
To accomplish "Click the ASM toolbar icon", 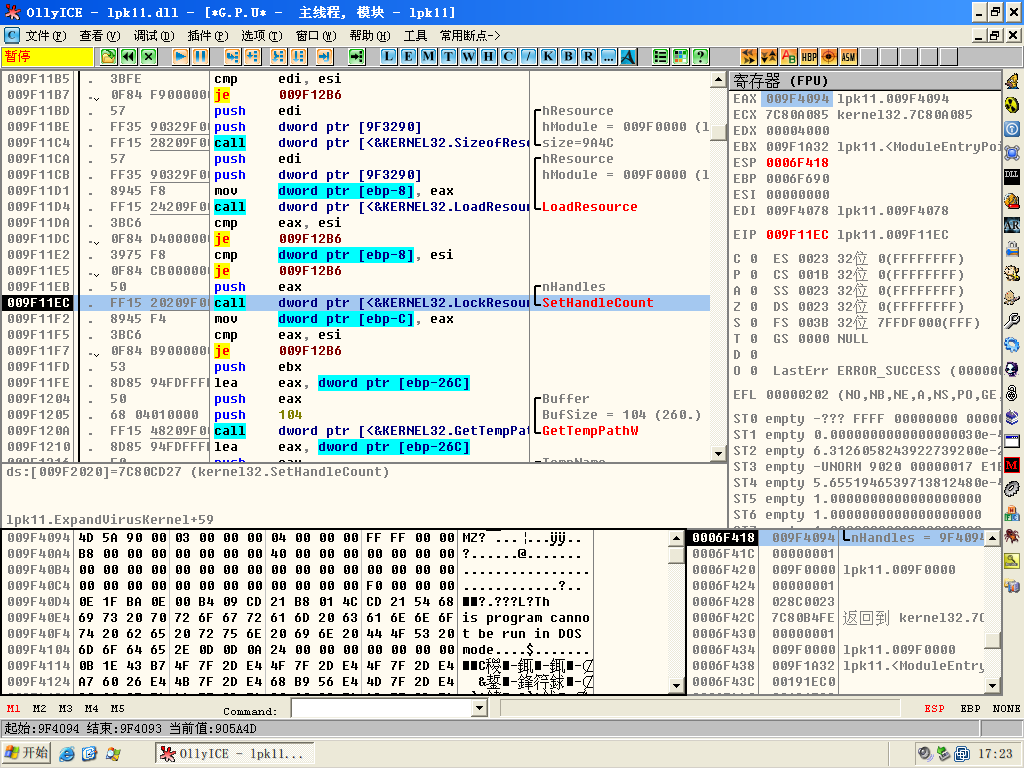I will (848, 56).
